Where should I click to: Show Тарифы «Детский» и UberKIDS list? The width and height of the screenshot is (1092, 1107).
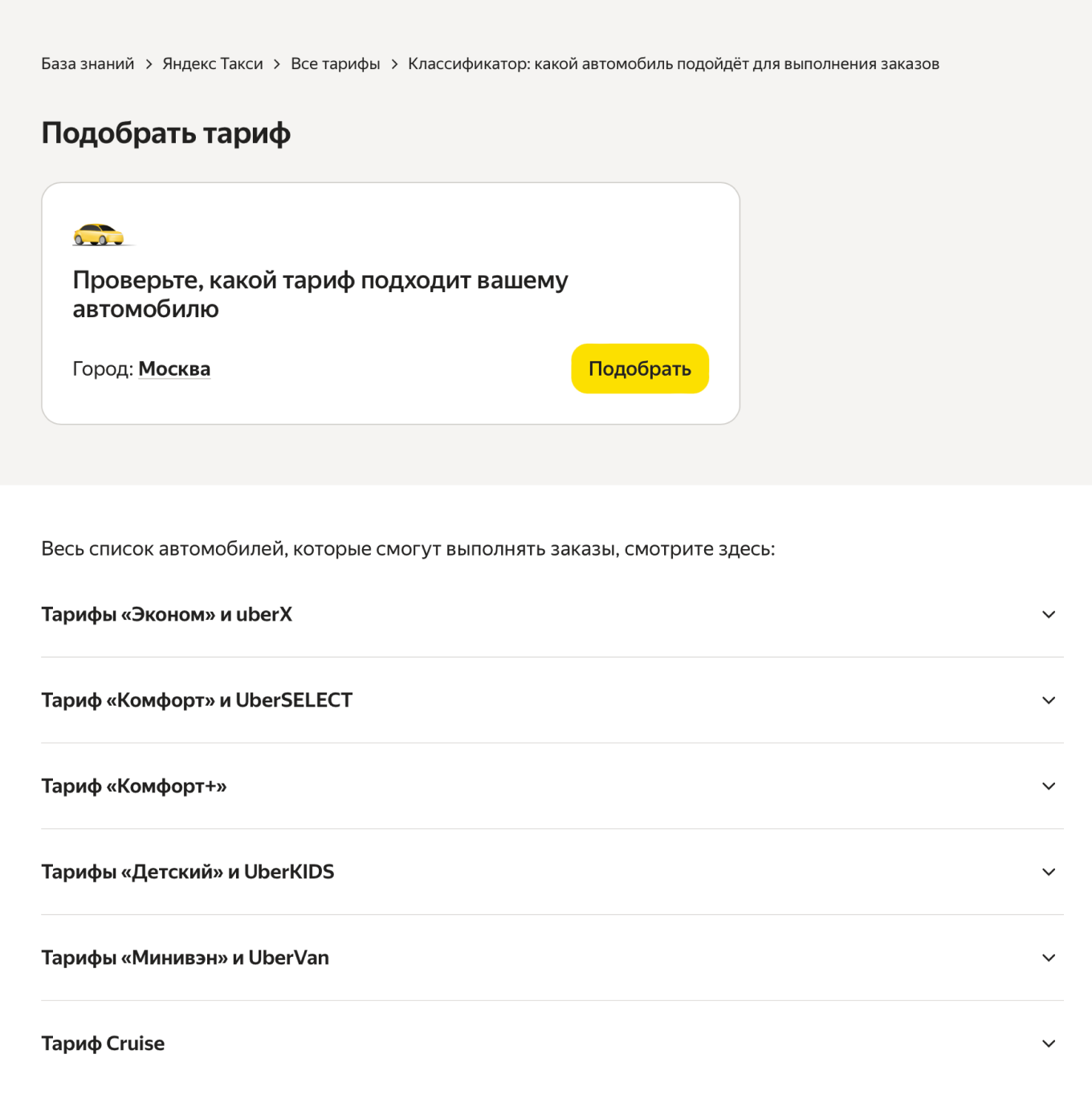tap(188, 873)
